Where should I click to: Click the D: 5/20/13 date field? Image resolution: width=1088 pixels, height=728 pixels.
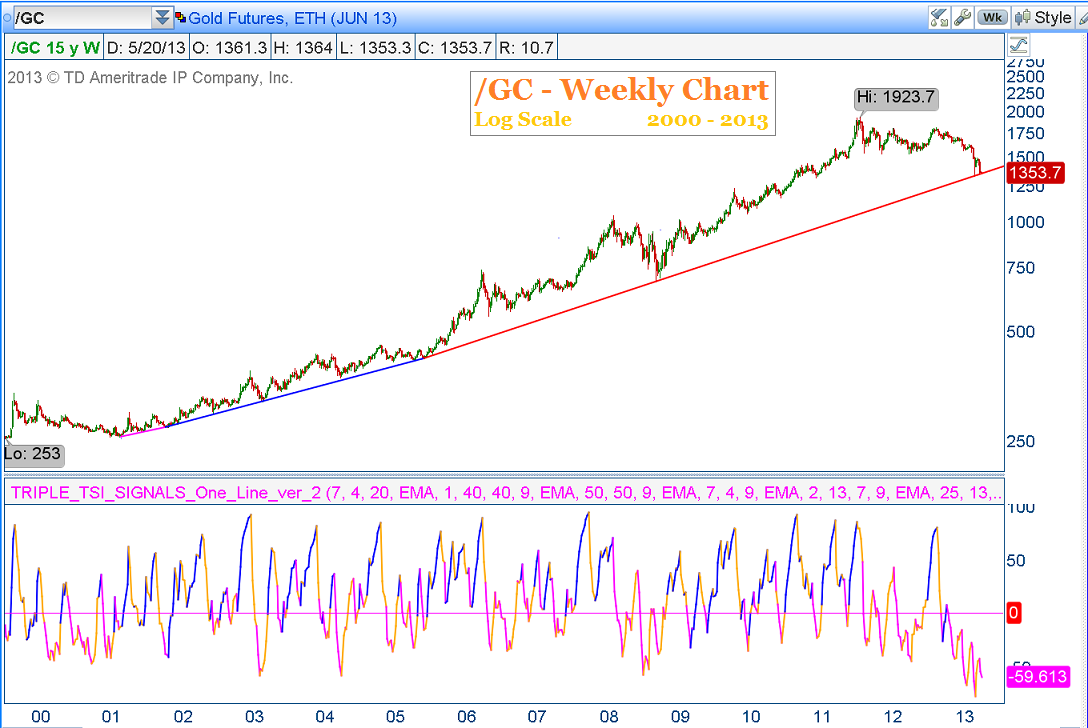pos(145,45)
